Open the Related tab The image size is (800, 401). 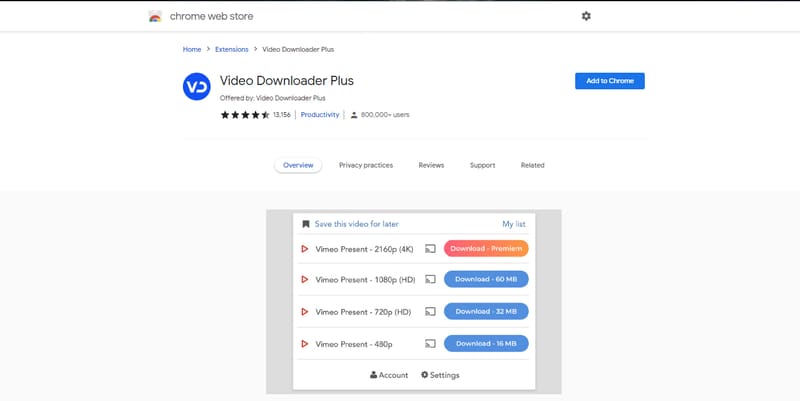pyautogui.click(x=533, y=165)
